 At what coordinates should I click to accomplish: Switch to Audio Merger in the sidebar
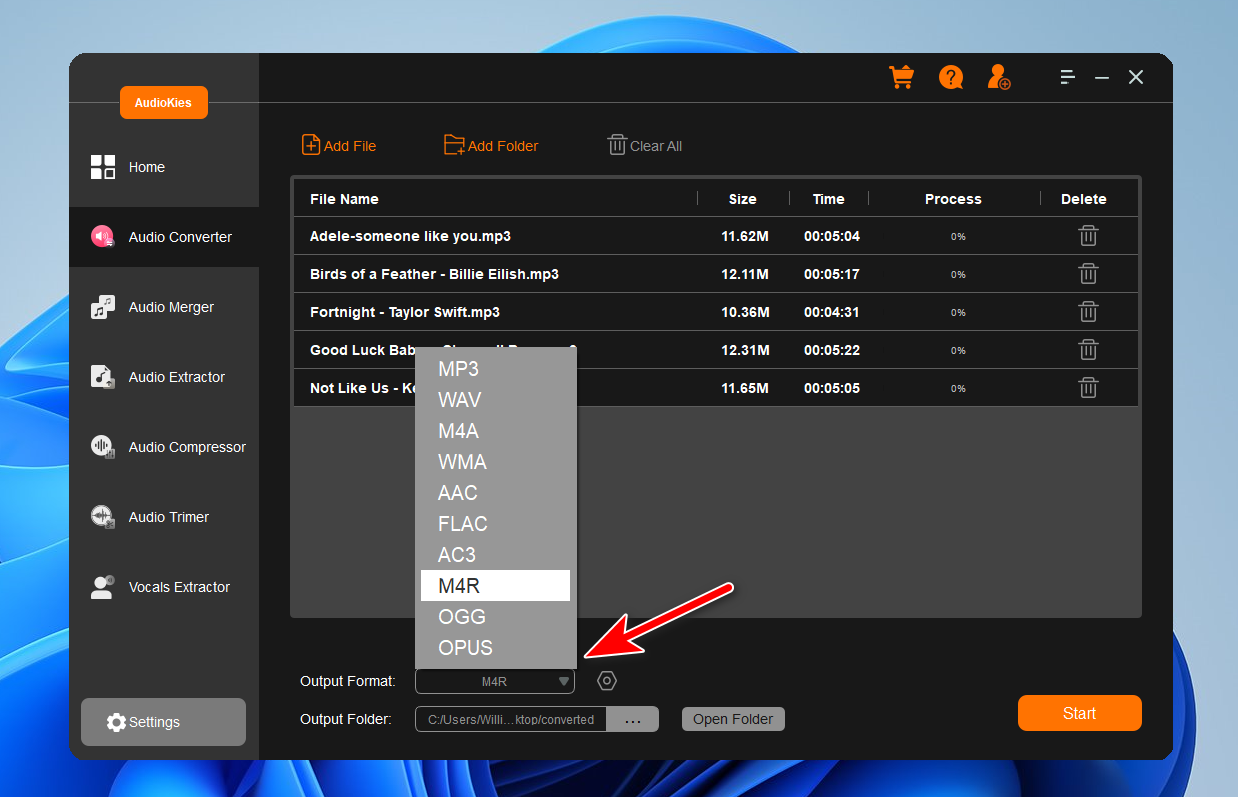(170, 307)
